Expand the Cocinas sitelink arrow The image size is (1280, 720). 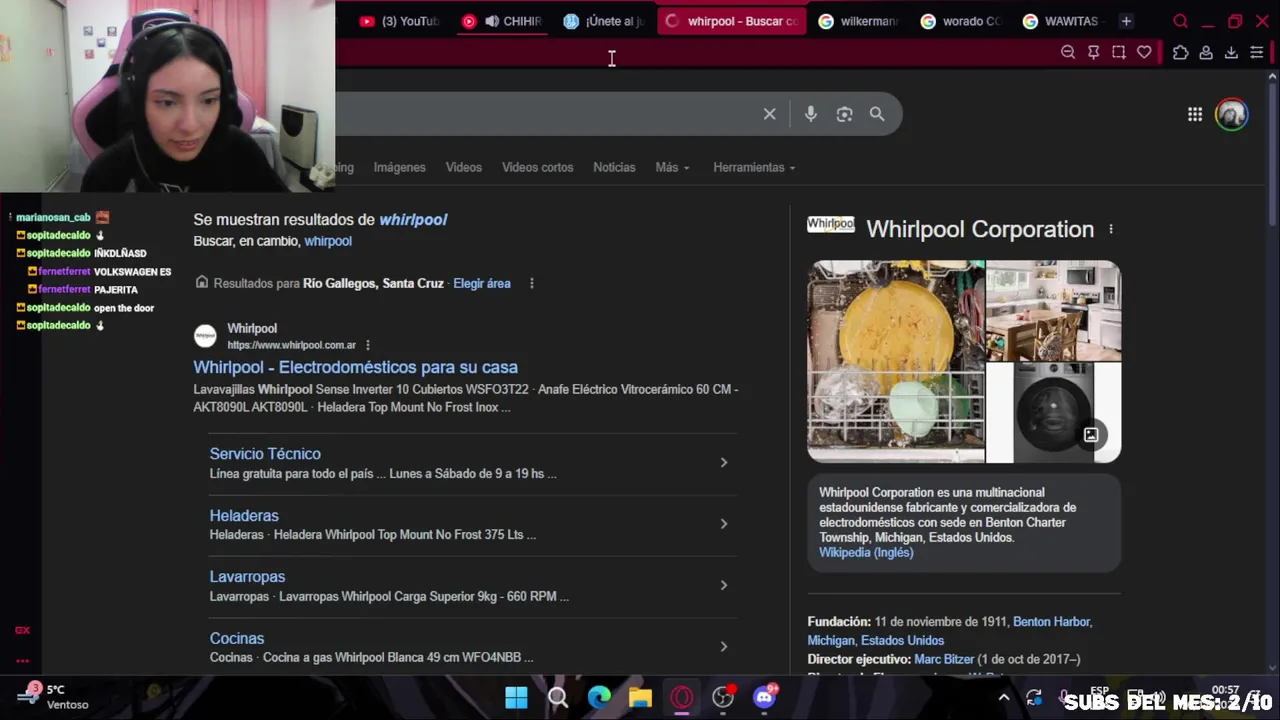point(723,647)
